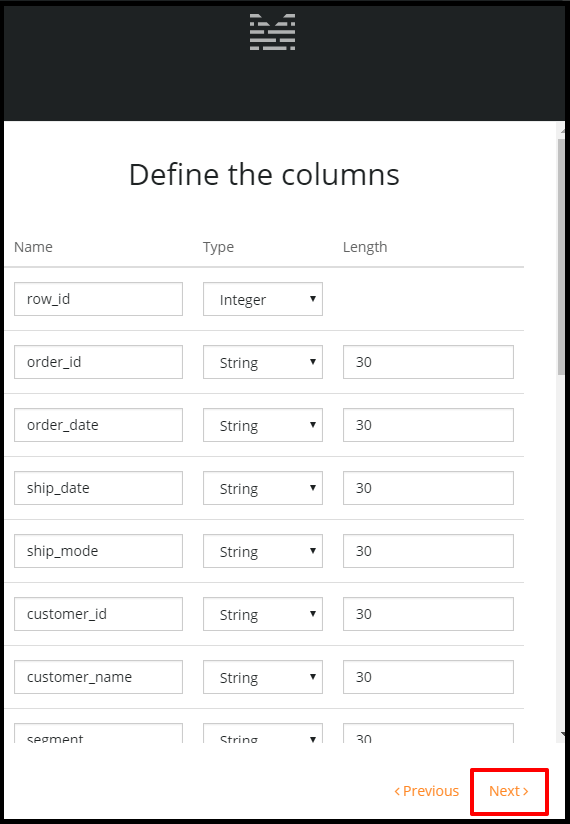
Task: Change the Type dropdown for order_date
Action: pyautogui.click(x=263, y=425)
